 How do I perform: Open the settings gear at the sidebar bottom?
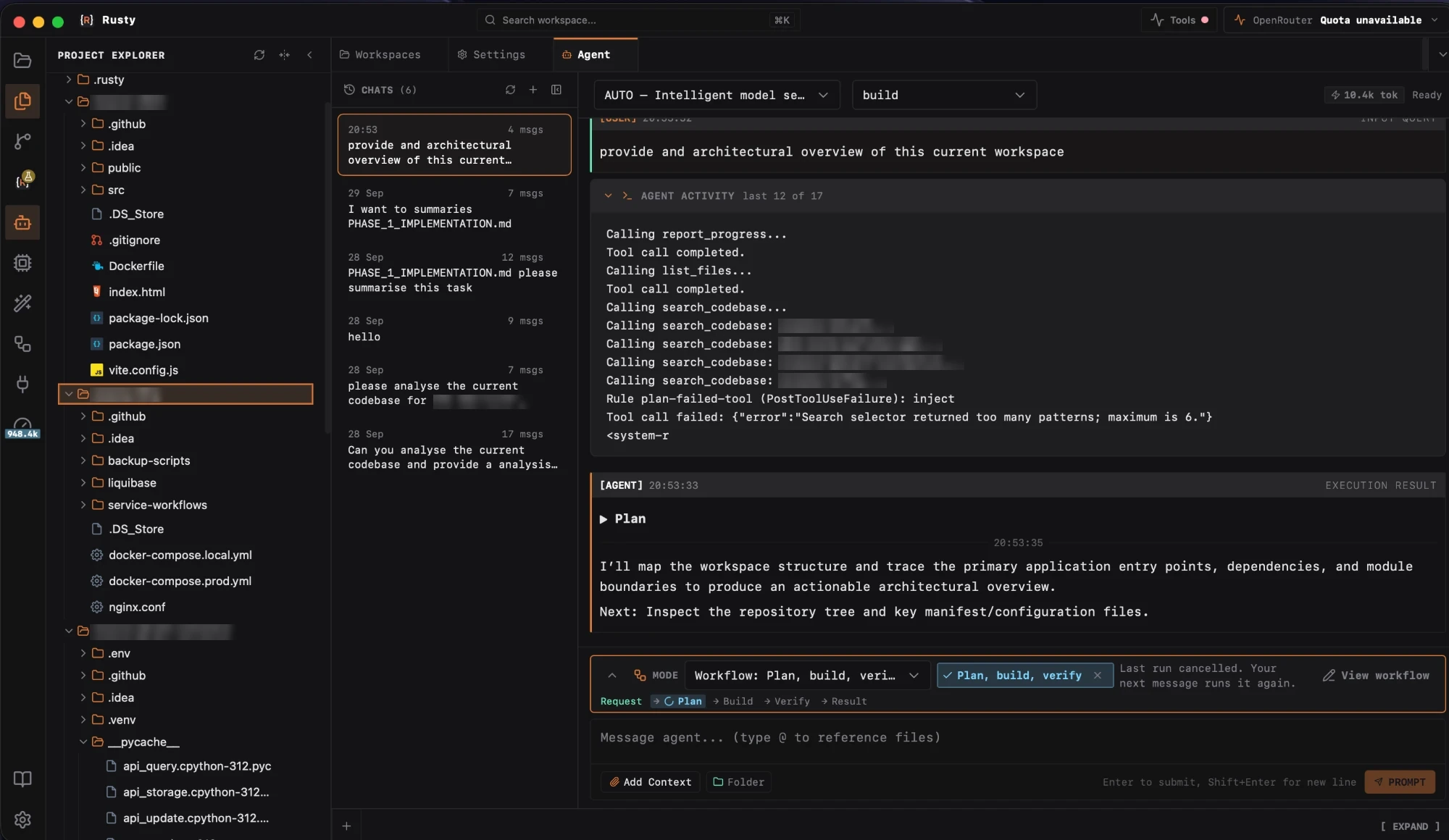pos(22,820)
